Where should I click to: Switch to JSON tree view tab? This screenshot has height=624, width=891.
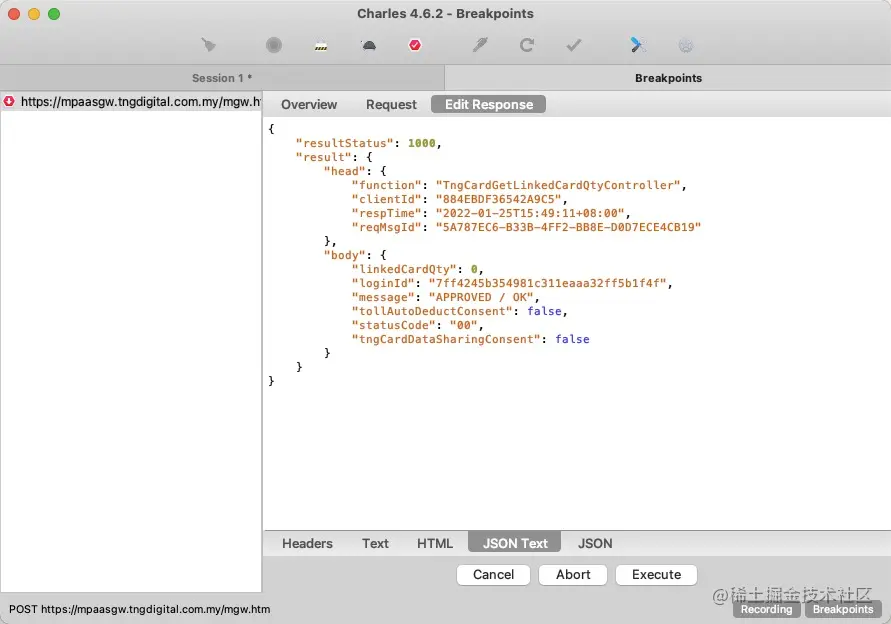pos(595,543)
